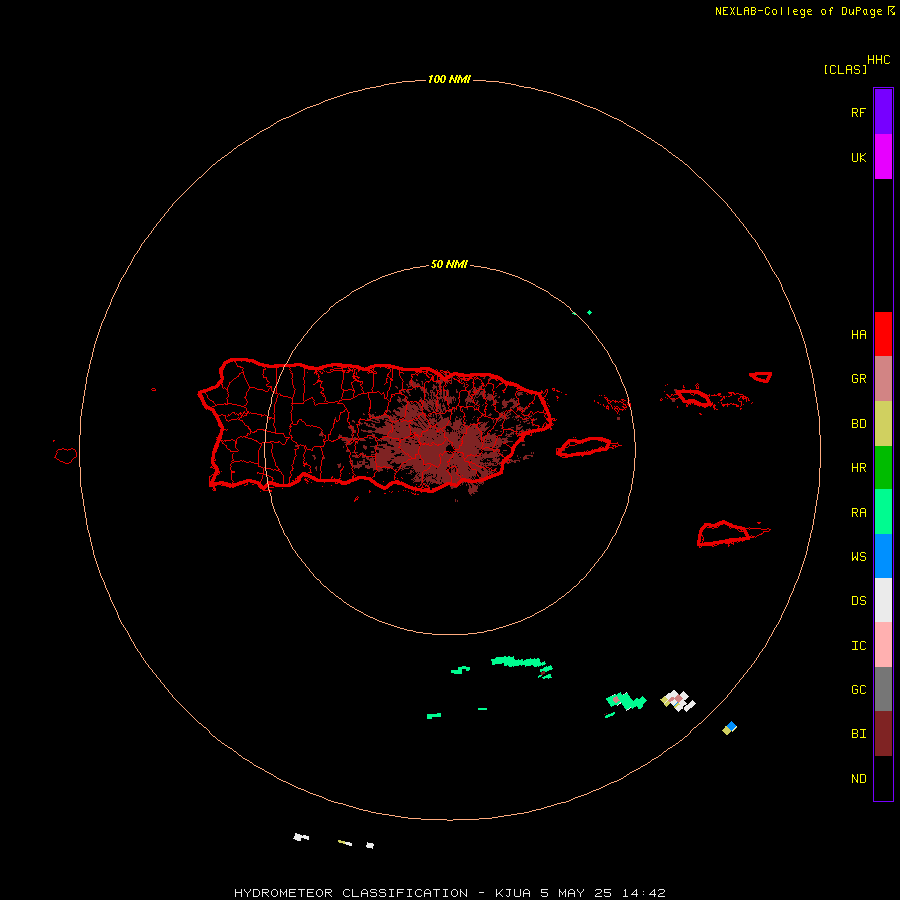Click the ND legend label

(858, 779)
